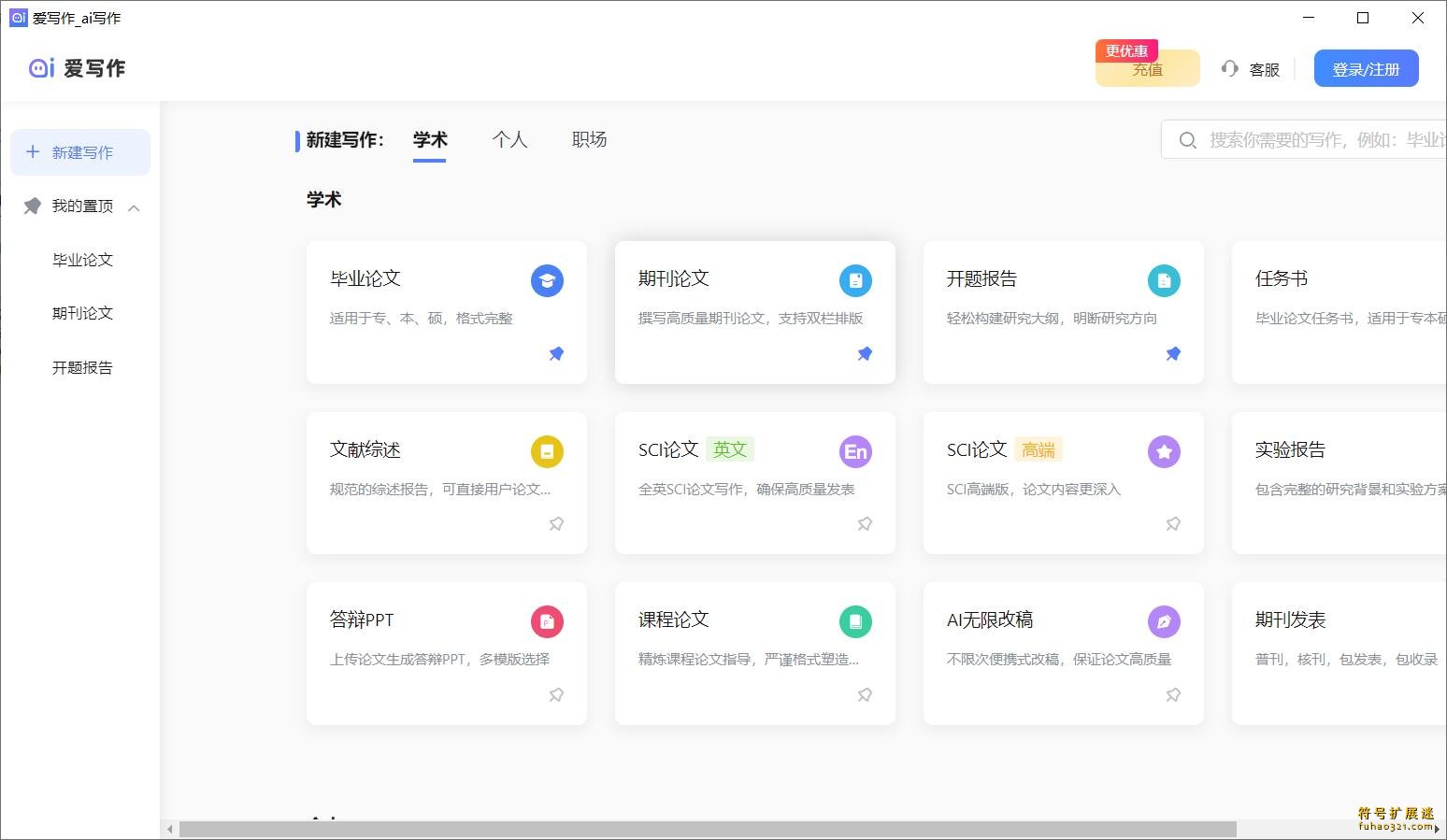
Task: Unpin the 期刊论文 card
Action: [865, 353]
